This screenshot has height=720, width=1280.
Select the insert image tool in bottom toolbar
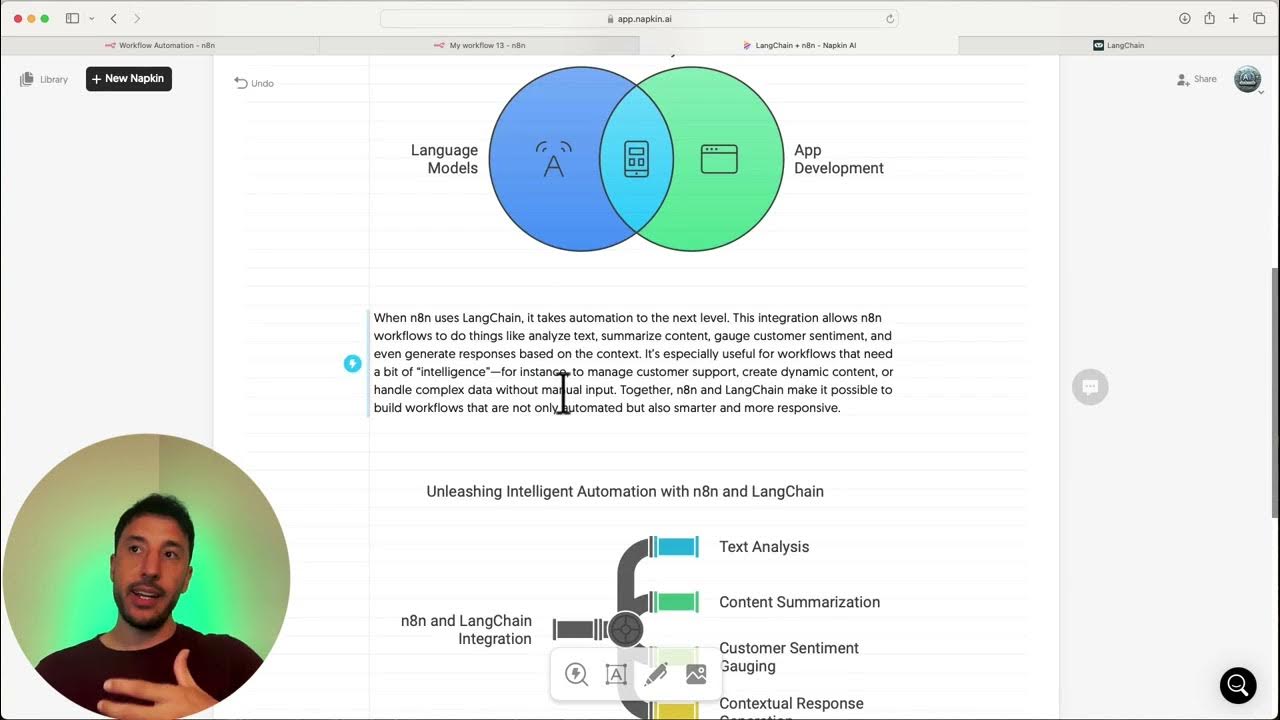[696, 674]
